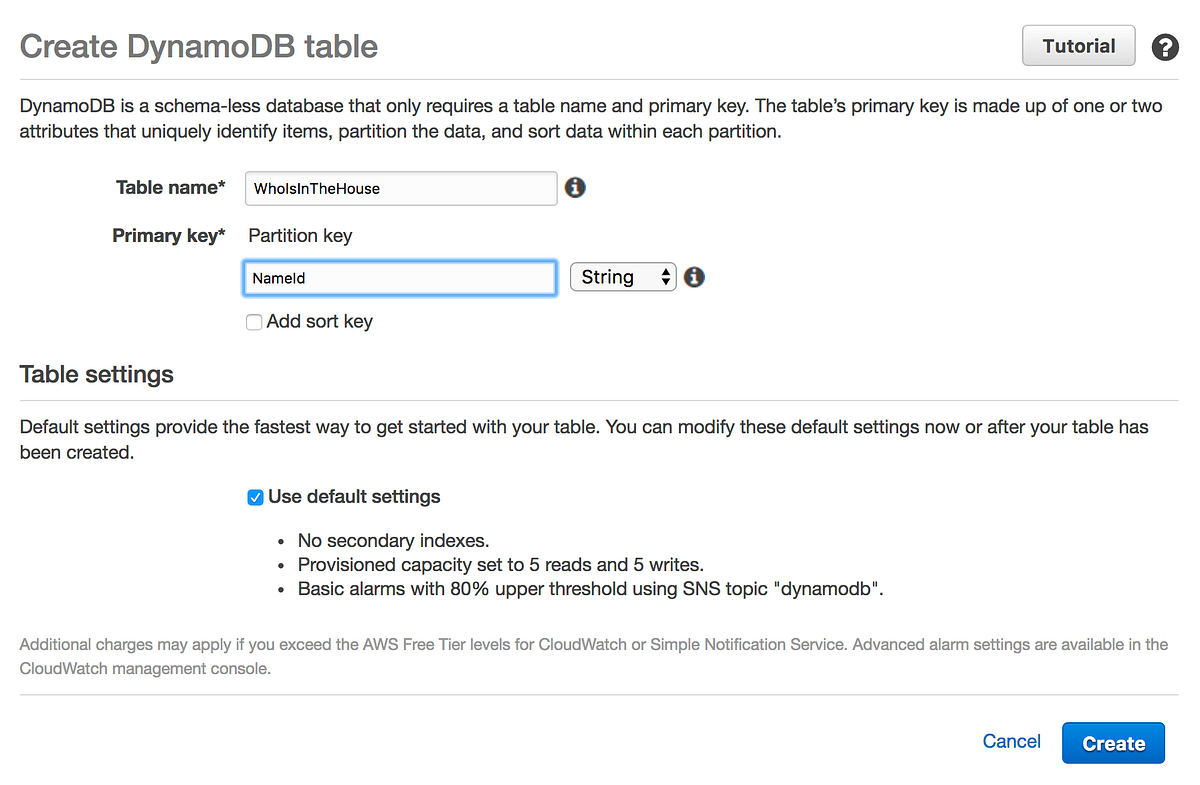Click the Cancel link
This screenshot has width=1200, height=785.
point(1011,741)
